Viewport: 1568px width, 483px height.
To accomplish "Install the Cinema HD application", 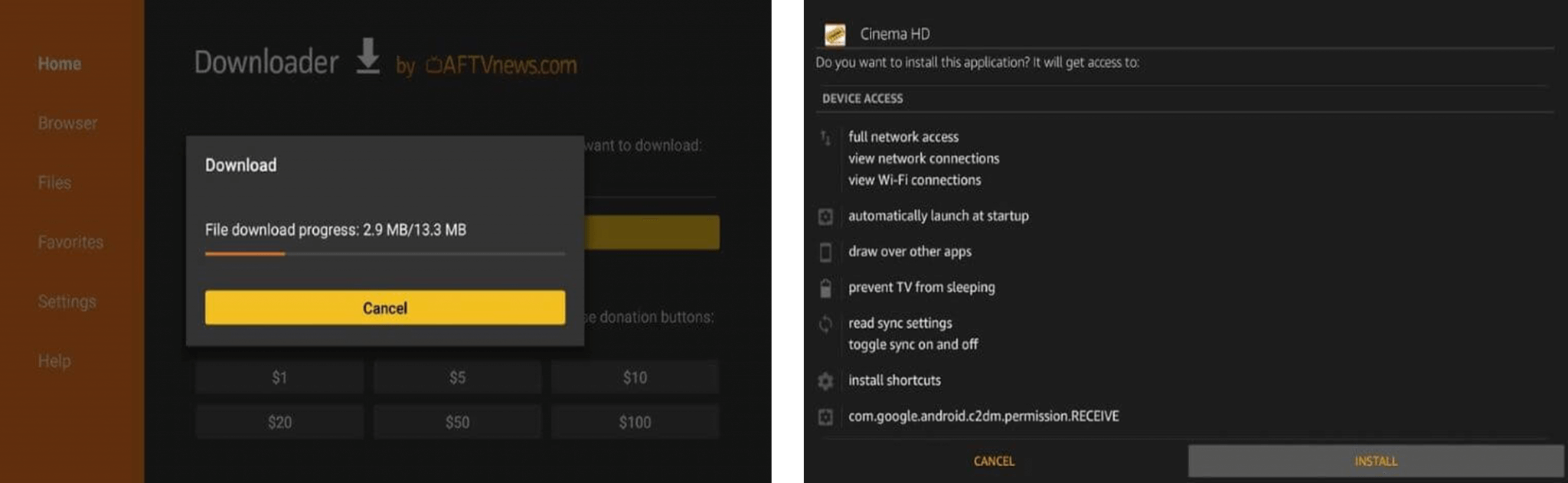I will point(1376,461).
